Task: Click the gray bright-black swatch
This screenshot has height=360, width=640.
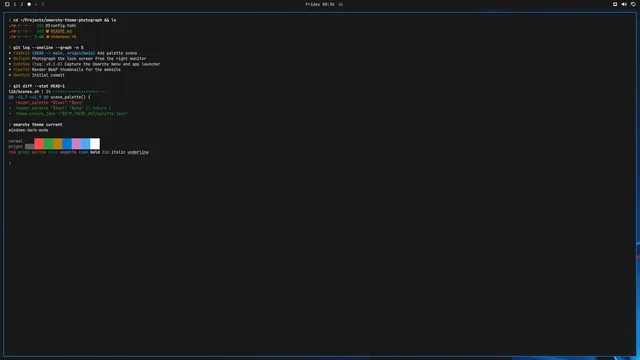Action: coord(29,147)
